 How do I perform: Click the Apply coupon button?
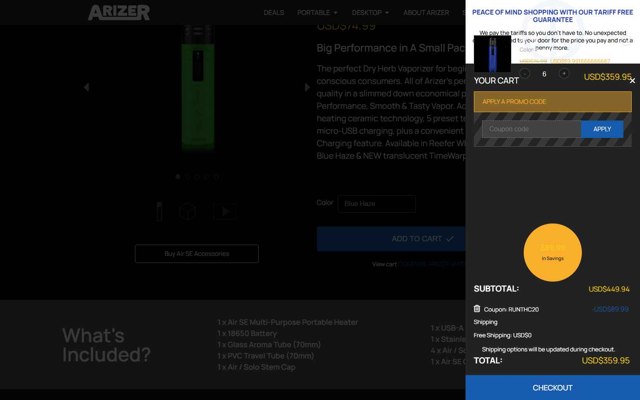click(602, 129)
